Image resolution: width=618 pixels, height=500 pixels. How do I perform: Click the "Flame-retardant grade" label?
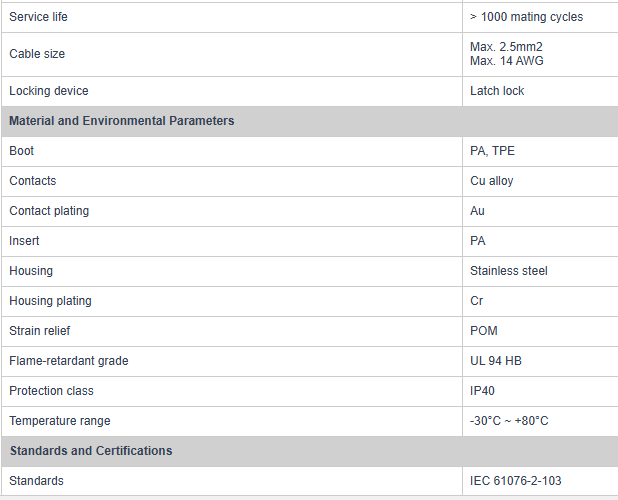click(x=69, y=361)
